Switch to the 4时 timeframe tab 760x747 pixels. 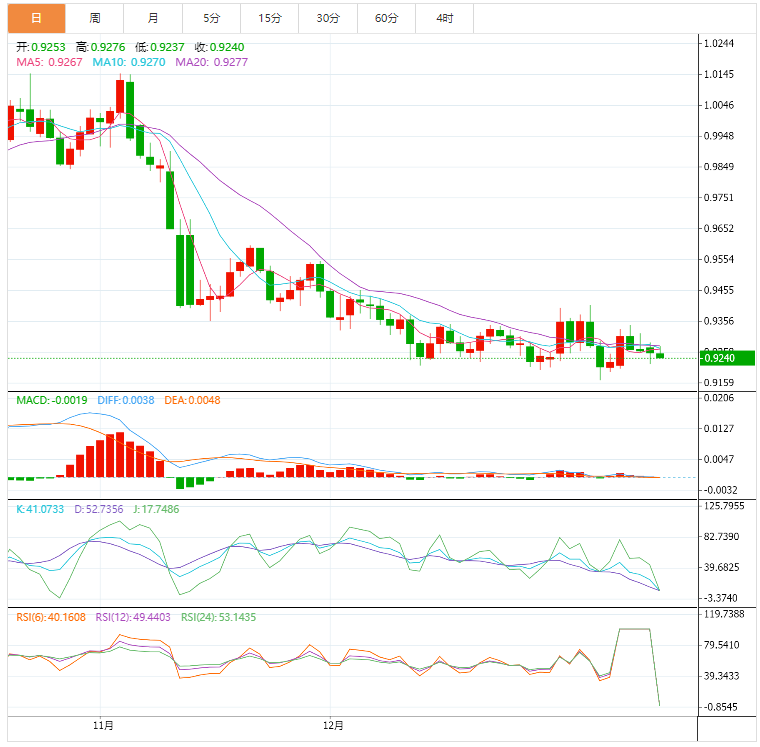[x=444, y=18]
